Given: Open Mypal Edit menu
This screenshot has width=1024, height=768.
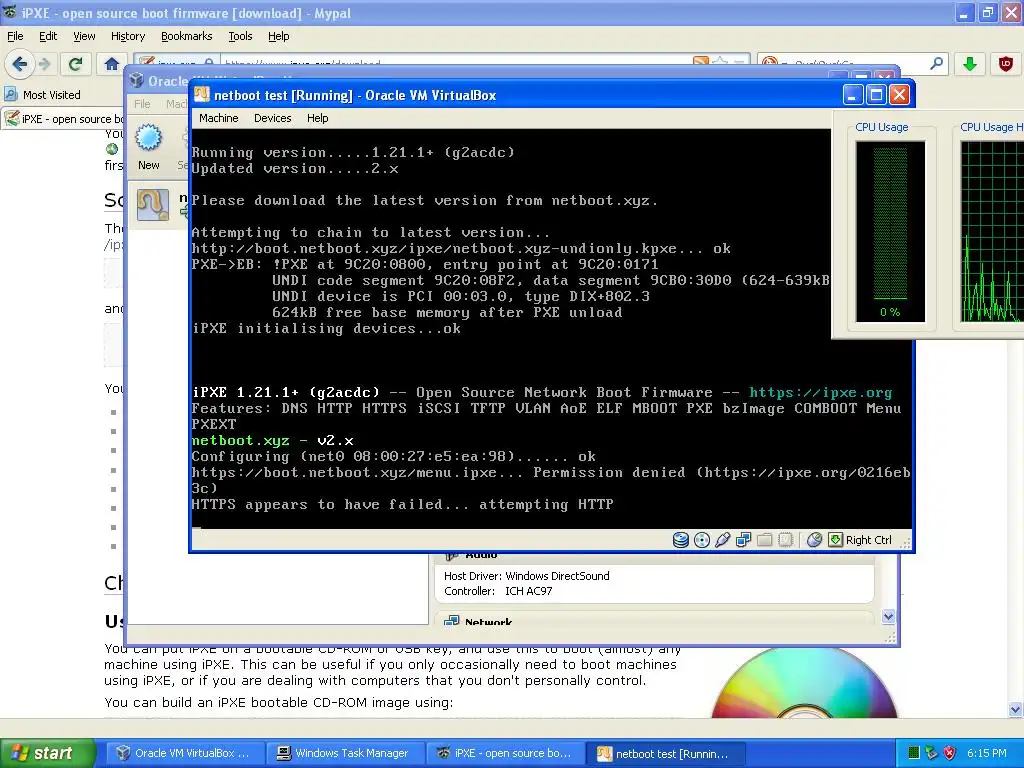Looking at the screenshot, I should [x=48, y=36].
